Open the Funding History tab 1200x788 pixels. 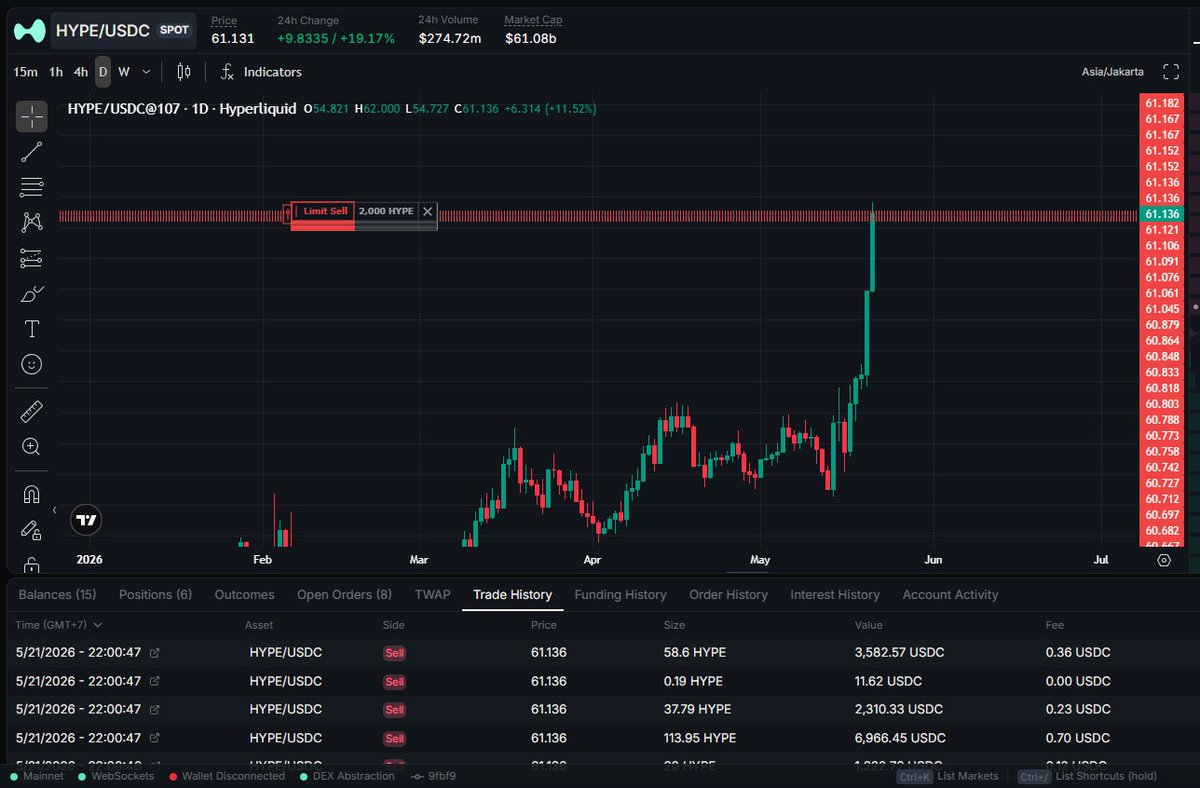click(620, 594)
